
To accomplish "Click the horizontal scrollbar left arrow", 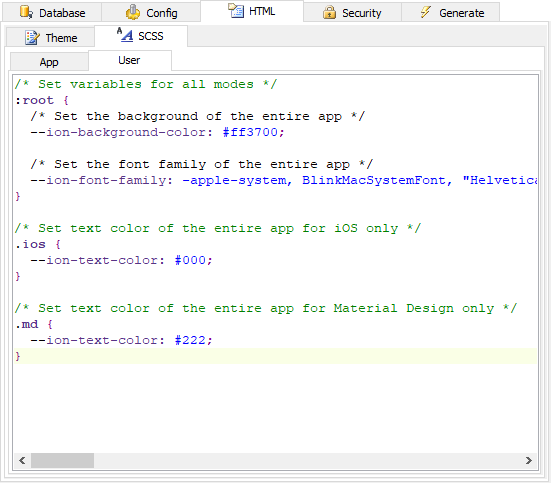I will [22, 461].
